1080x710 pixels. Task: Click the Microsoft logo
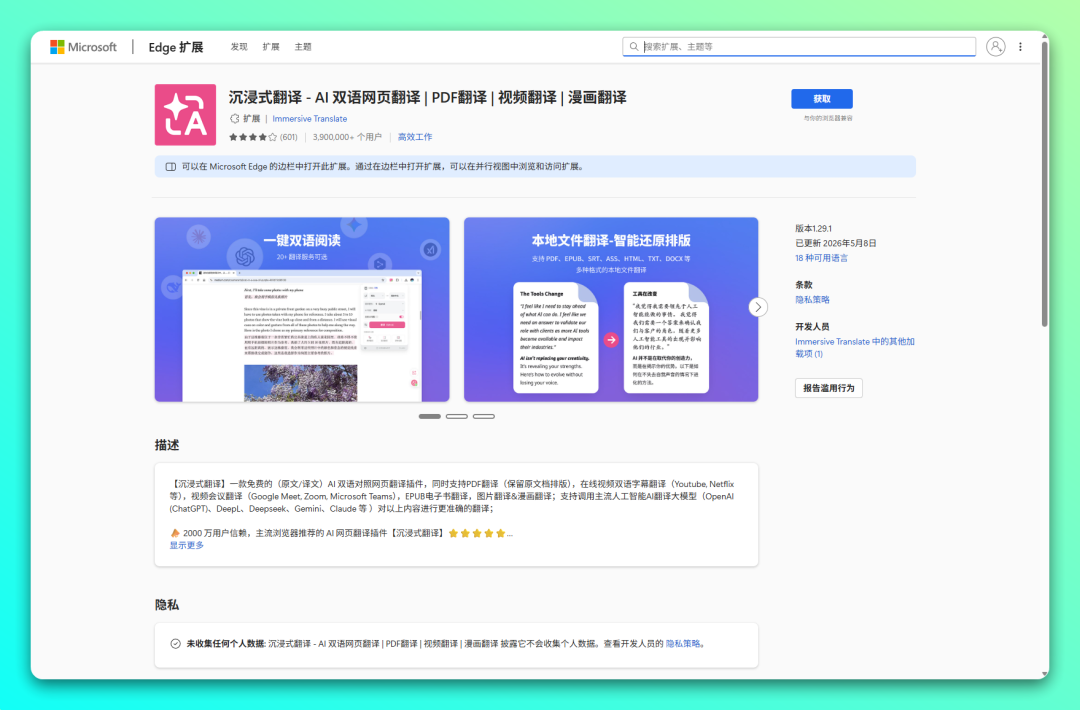tap(83, 47)
